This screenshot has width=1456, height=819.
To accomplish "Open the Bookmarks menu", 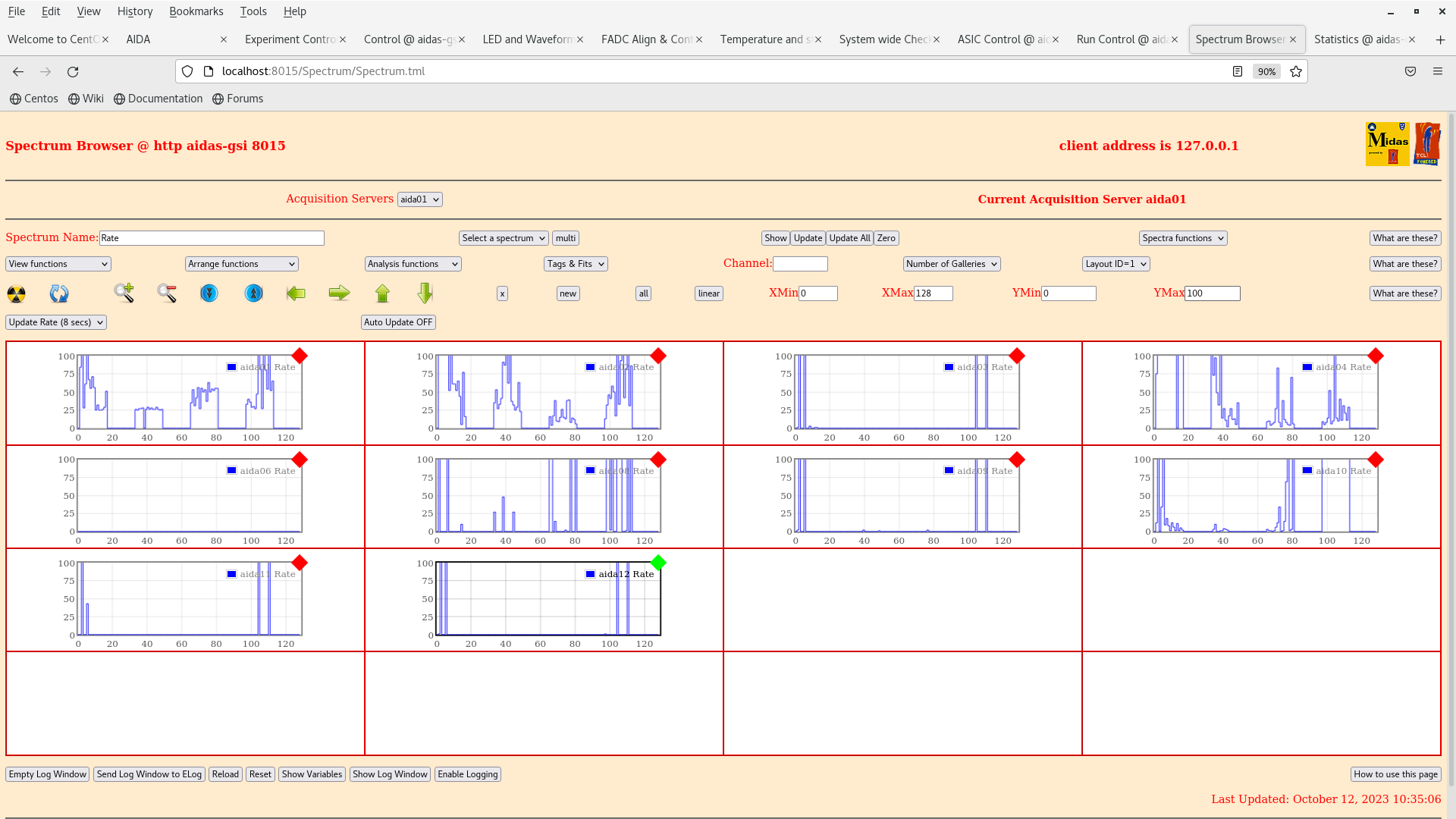I will coord(196,11).
